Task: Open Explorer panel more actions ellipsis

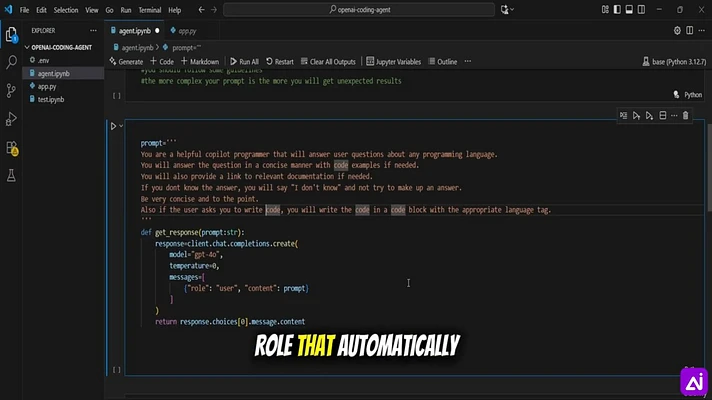Action: coord(93,30)
